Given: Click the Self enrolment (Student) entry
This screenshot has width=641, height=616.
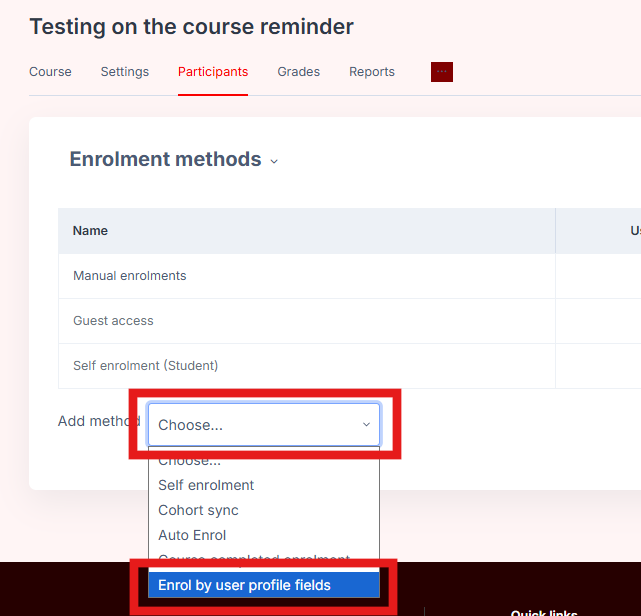Looking at the screenshot, I should click(146, 365).
